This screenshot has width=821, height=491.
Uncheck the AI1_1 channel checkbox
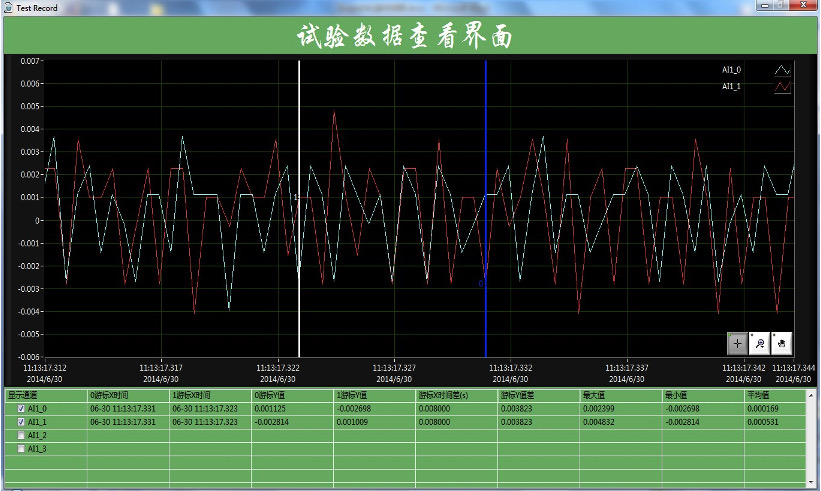tap(22, 422)
